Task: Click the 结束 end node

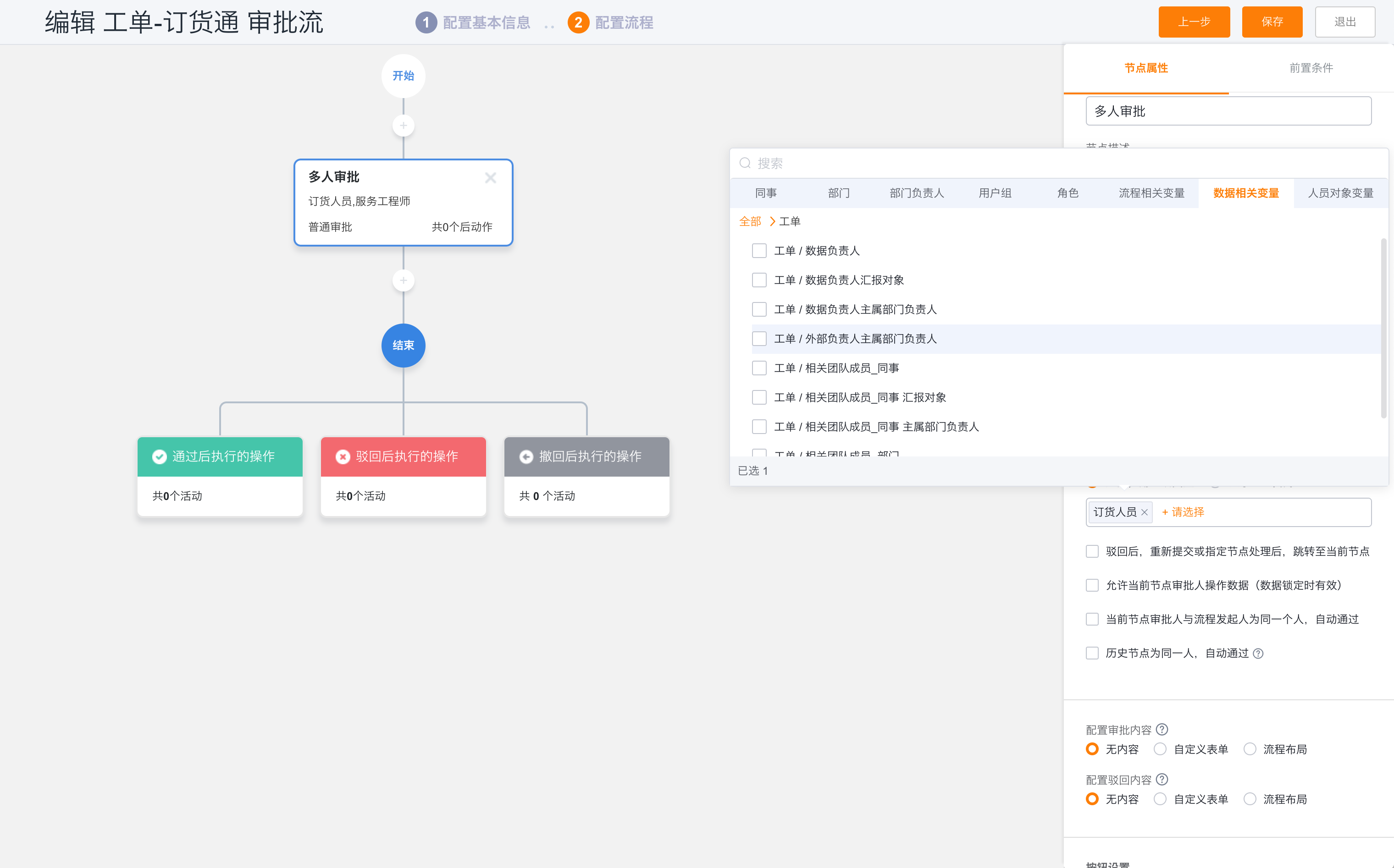Action: (403, 345)
